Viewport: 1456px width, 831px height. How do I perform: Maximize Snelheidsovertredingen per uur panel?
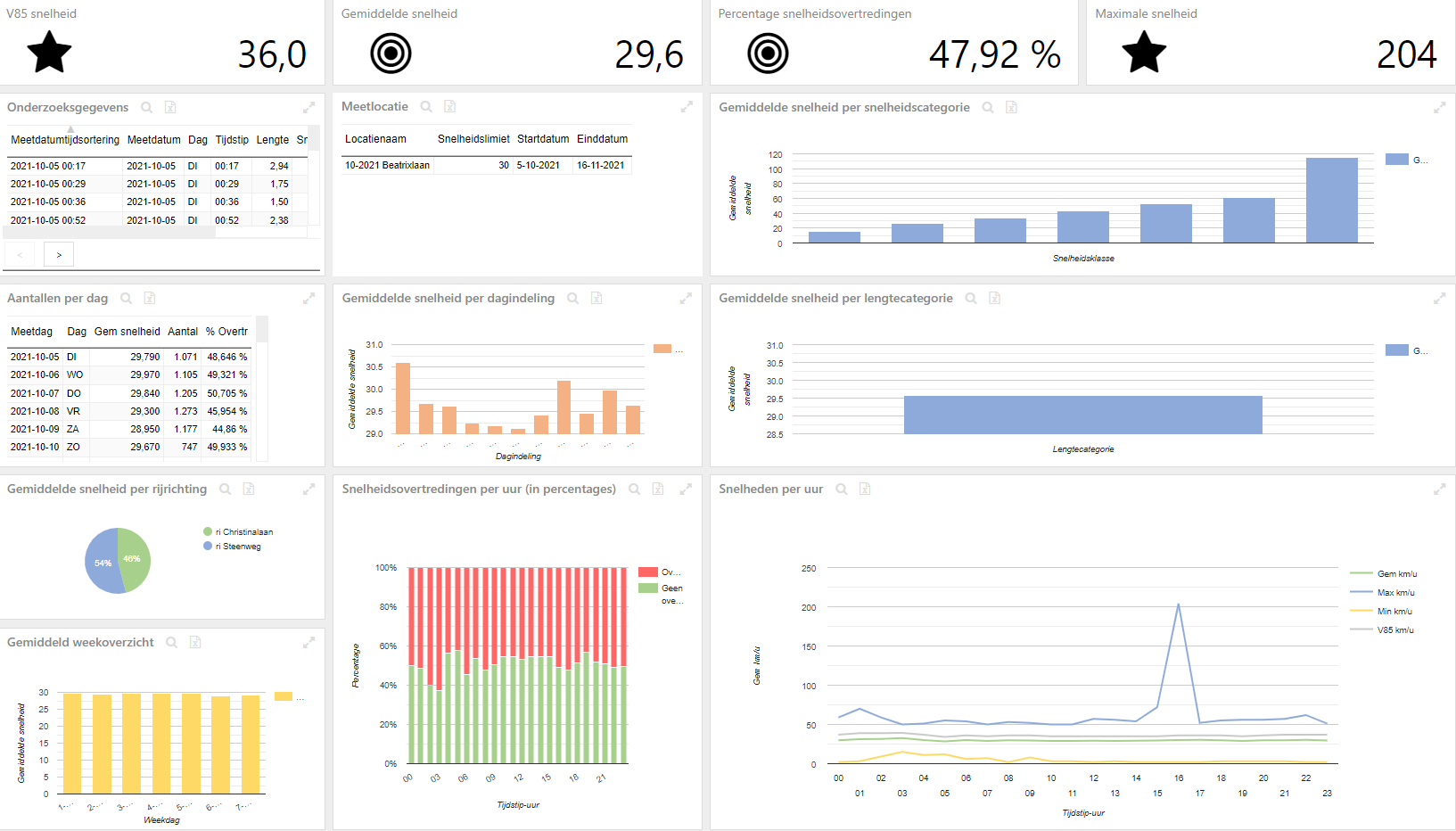(686, 489)
